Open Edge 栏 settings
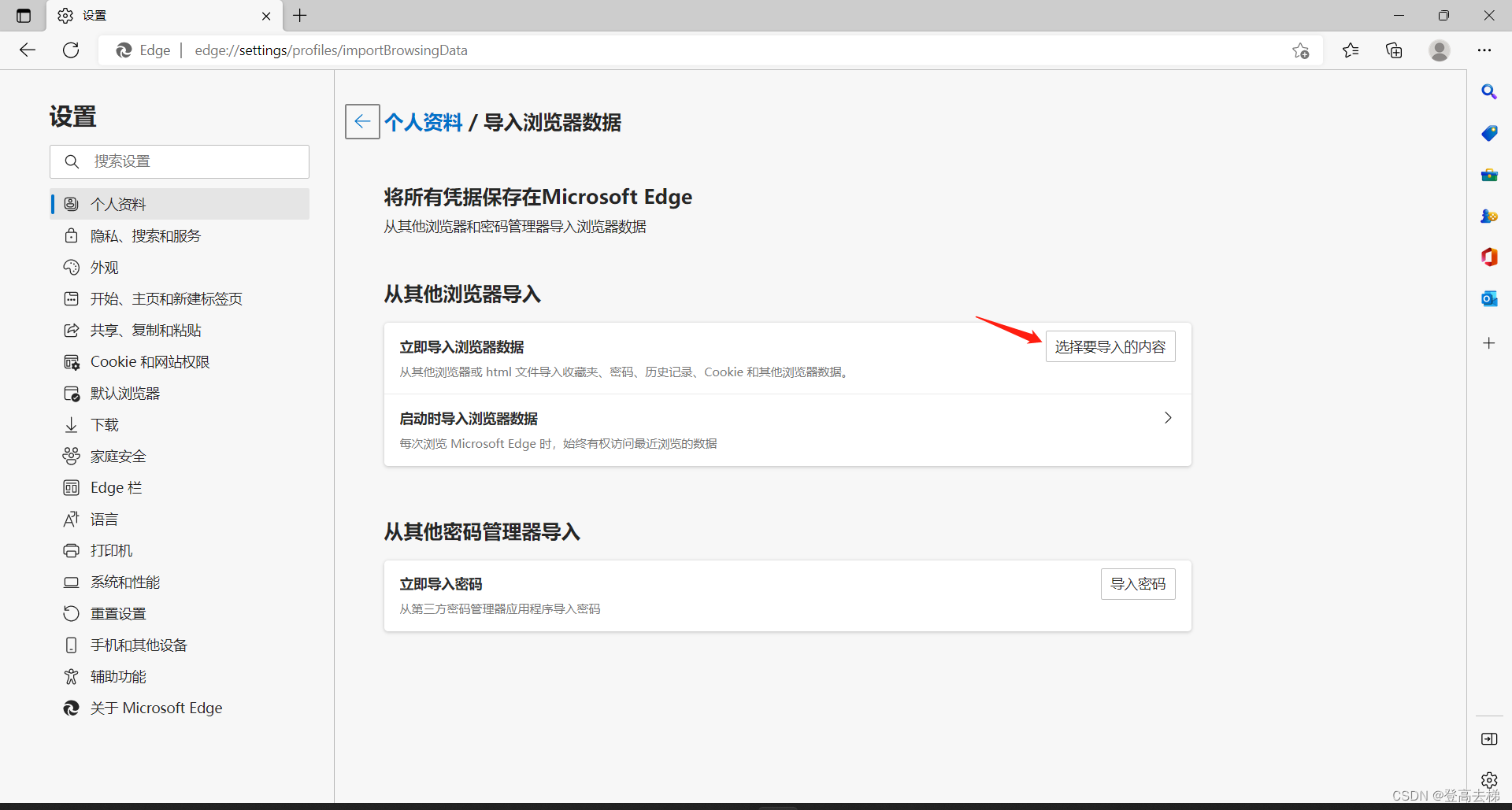The height and width of the screenshot is (810, 1512). click(180, 487)
